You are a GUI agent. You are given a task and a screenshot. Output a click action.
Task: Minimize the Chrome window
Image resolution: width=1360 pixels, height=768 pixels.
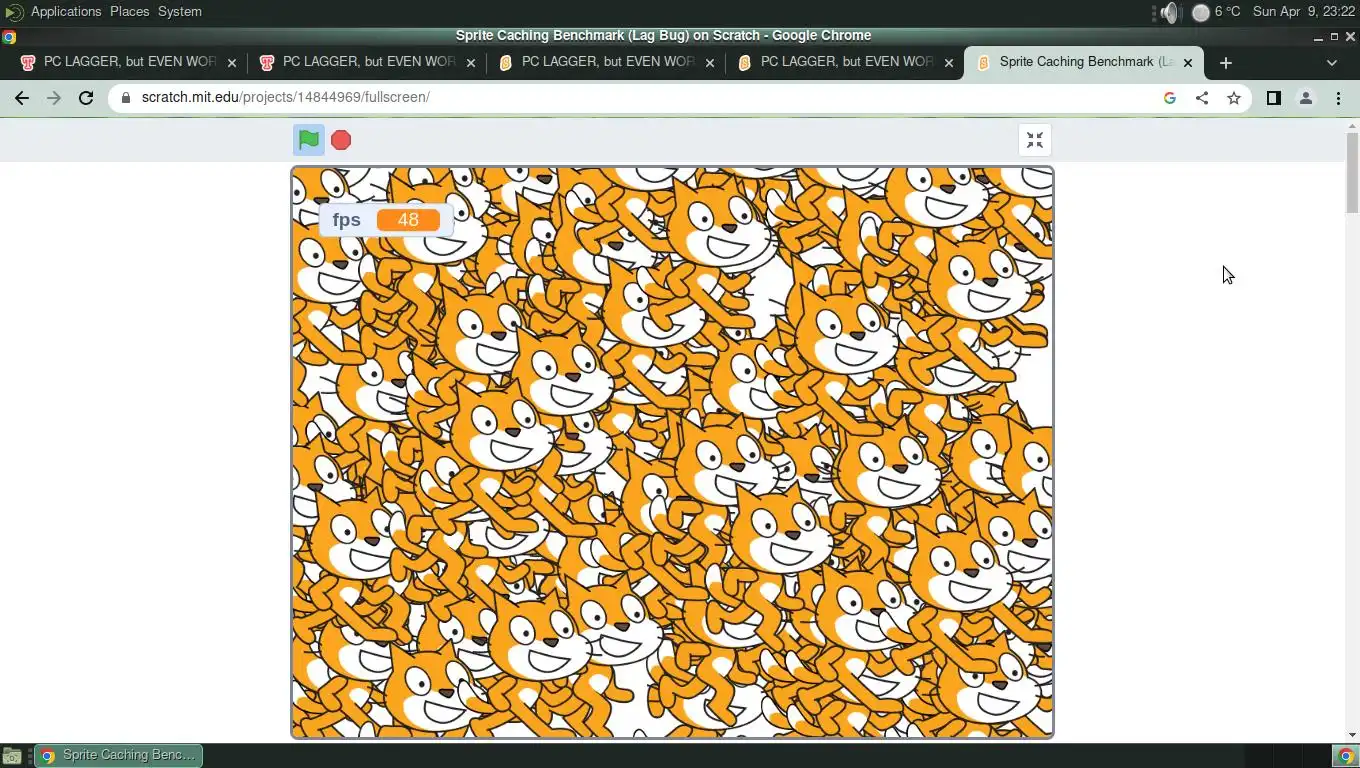click(1318, 36)
